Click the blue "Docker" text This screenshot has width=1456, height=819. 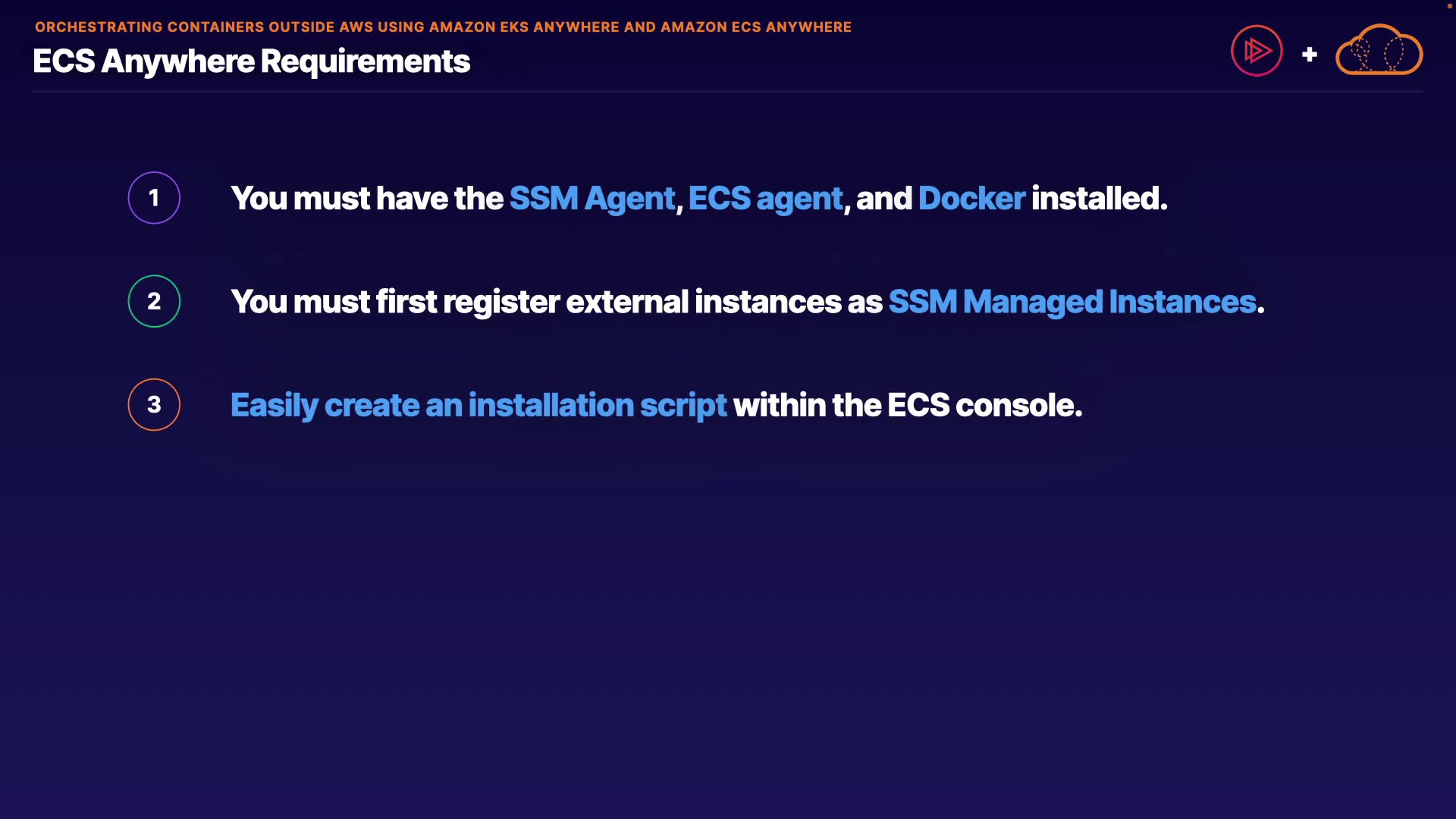pyautogui.click(x=971, y=199)
